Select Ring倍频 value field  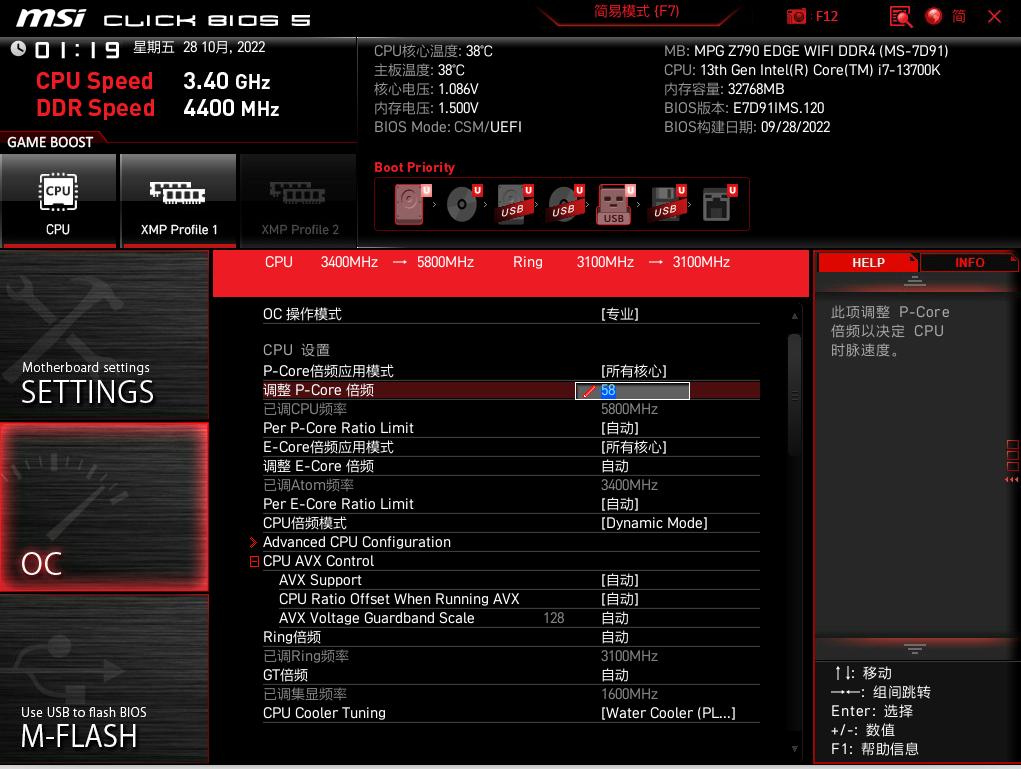[x=615, y=637]
